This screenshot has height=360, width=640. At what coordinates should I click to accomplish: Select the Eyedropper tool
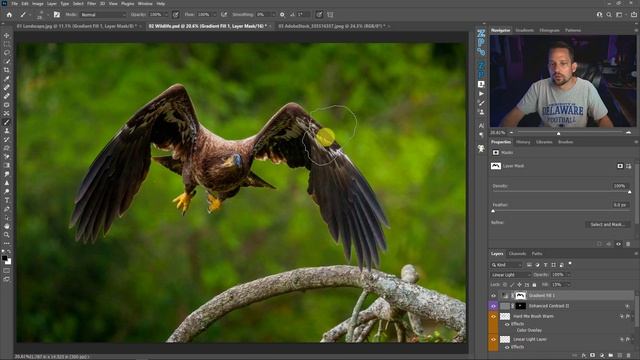point(7,78)
